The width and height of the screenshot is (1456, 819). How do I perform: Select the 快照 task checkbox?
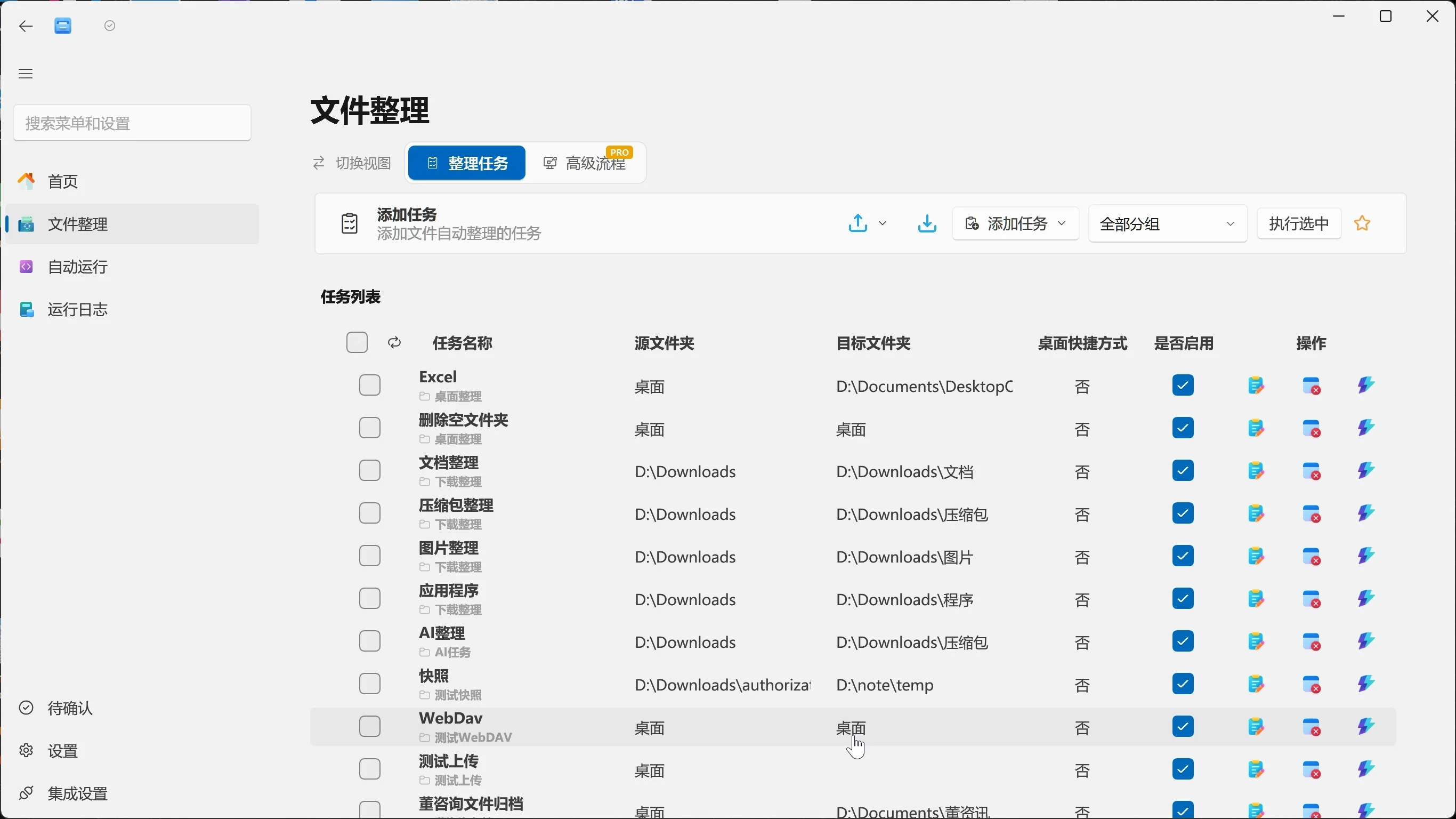click(x=370, y=684)
